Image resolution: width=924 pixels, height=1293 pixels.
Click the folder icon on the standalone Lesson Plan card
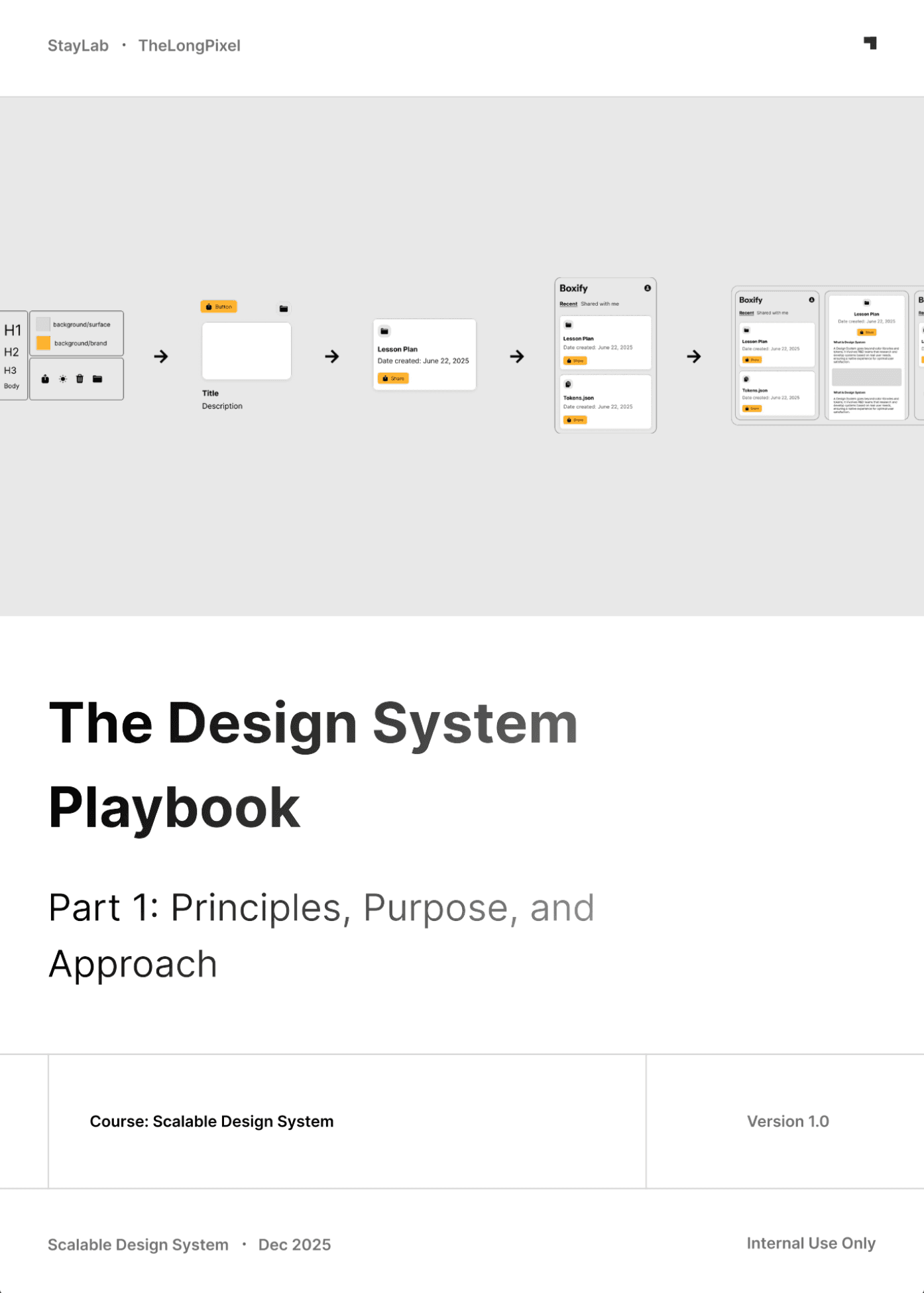(x=384, y=331)
